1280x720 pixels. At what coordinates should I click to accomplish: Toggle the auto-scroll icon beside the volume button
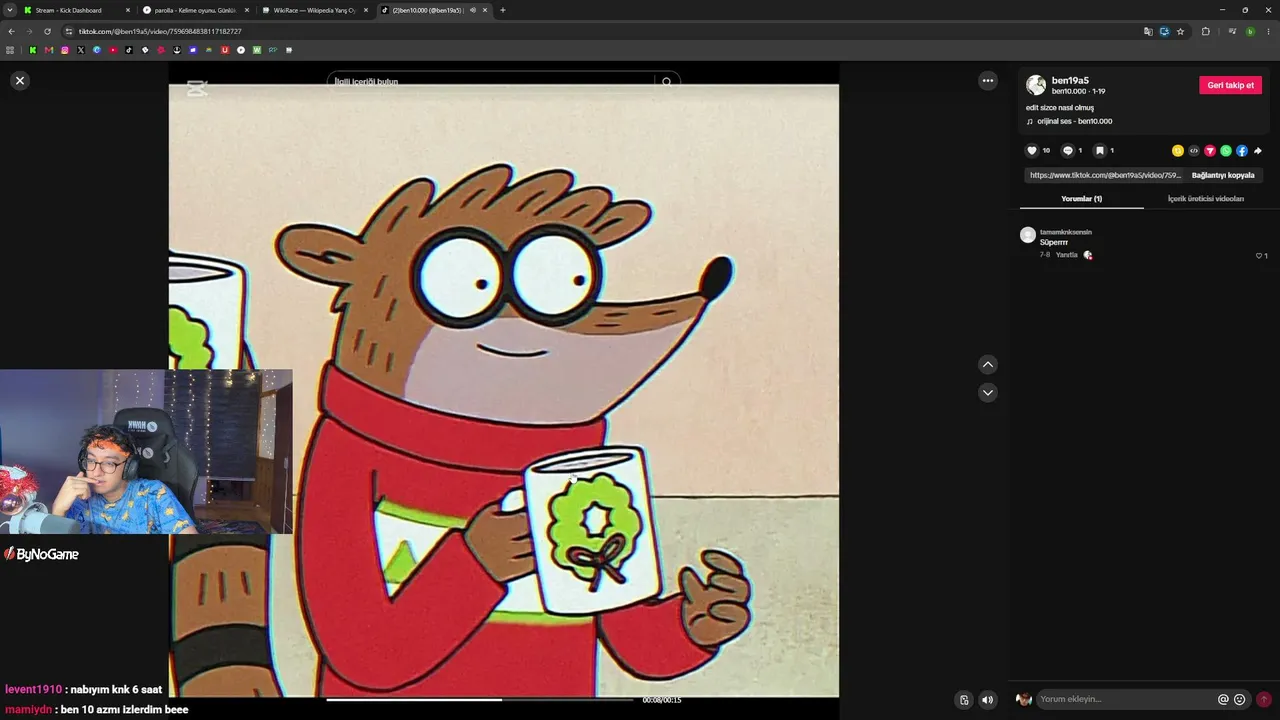pyautogui.click(x=963, y=700)
